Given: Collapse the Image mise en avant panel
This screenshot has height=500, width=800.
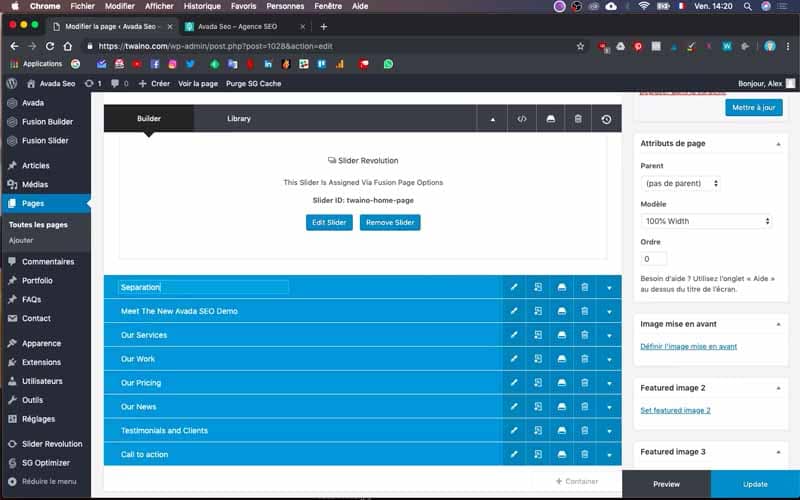Looking at the screenshot, I should click(x=778, y=324).
